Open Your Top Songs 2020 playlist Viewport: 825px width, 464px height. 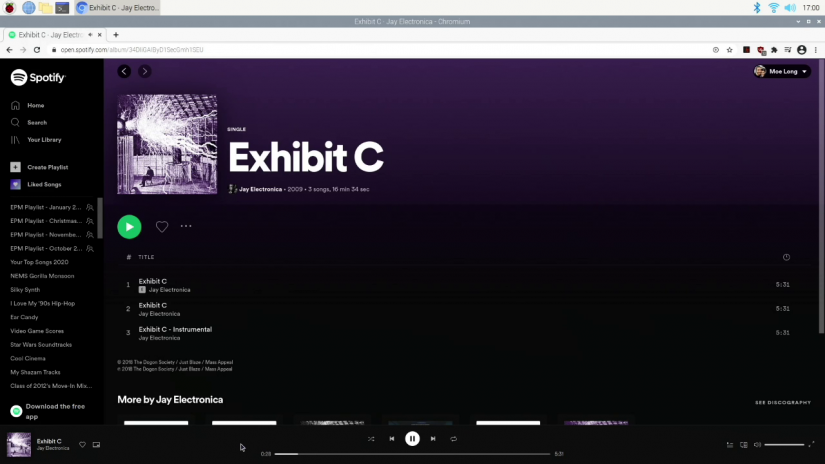click(x=39, y=262)
